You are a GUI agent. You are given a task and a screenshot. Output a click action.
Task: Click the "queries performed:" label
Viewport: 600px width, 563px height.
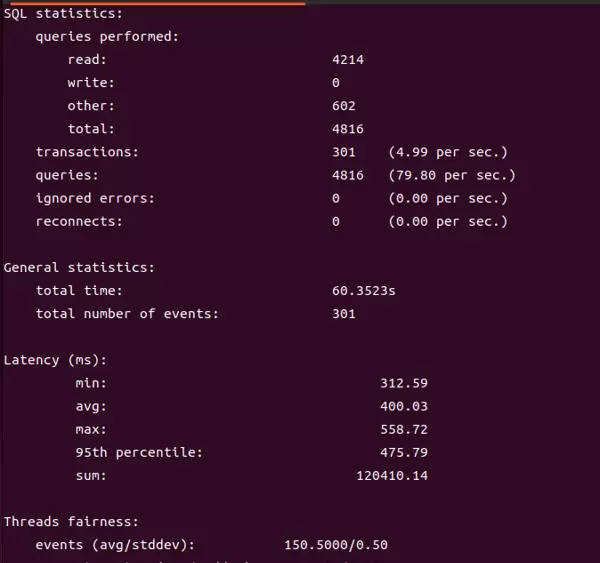pyautogui.click(x=107, y=37)
